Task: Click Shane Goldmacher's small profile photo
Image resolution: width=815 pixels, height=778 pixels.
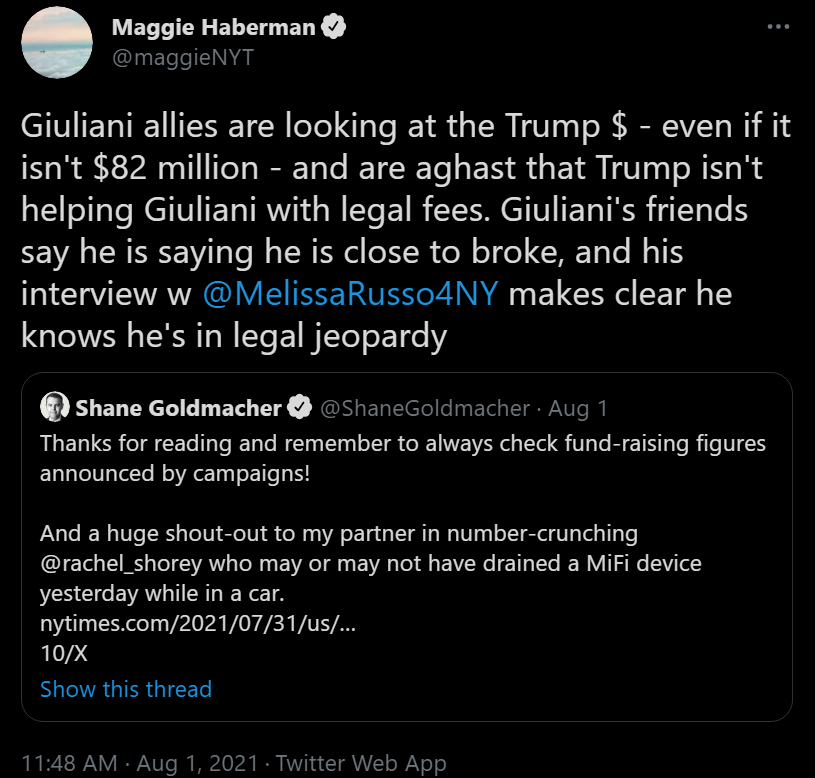Action: click(x=53, y=407)
